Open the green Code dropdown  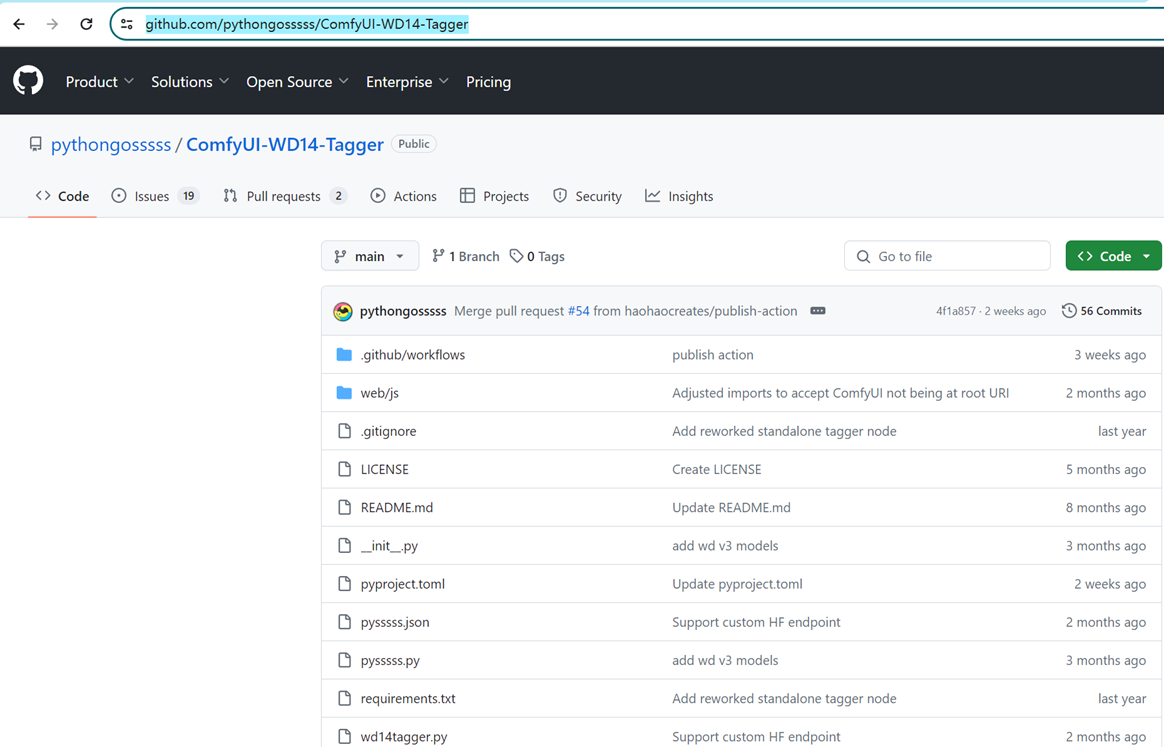click(x=1113, y=255)
